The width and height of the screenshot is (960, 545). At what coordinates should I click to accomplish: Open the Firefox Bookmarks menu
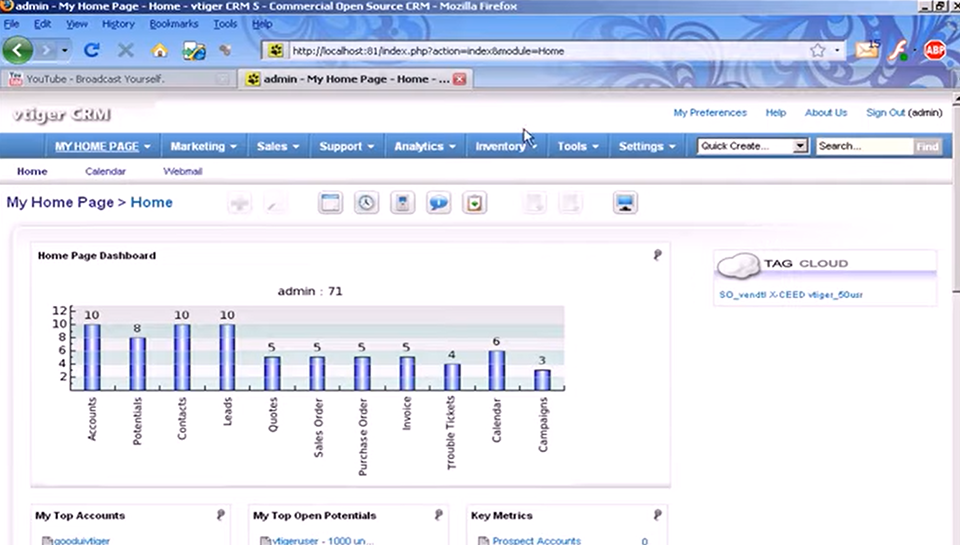click(x=174, y=24)
